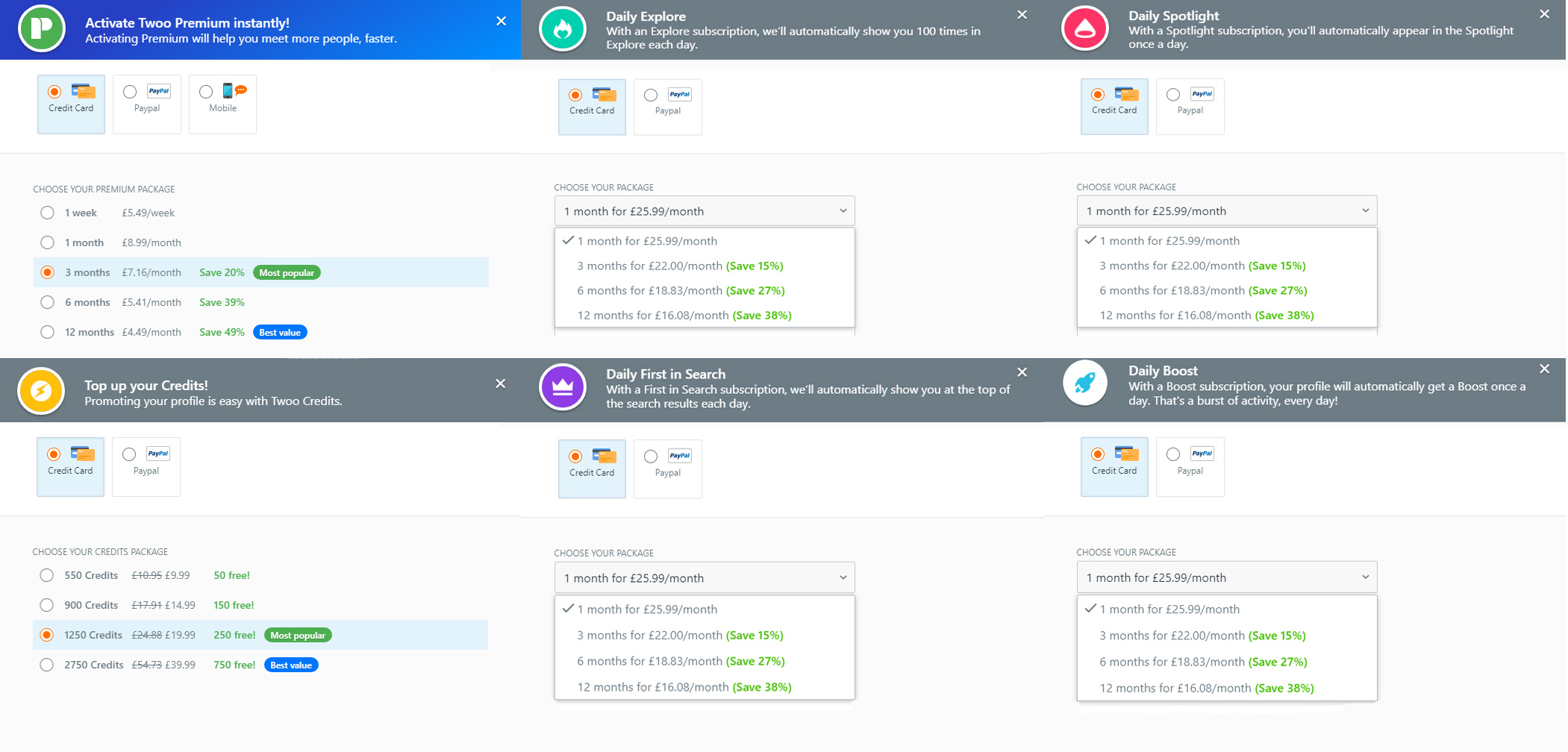Select 3 months option in First in Search list
Viewport: 1568px width, 752px height.
679,635
